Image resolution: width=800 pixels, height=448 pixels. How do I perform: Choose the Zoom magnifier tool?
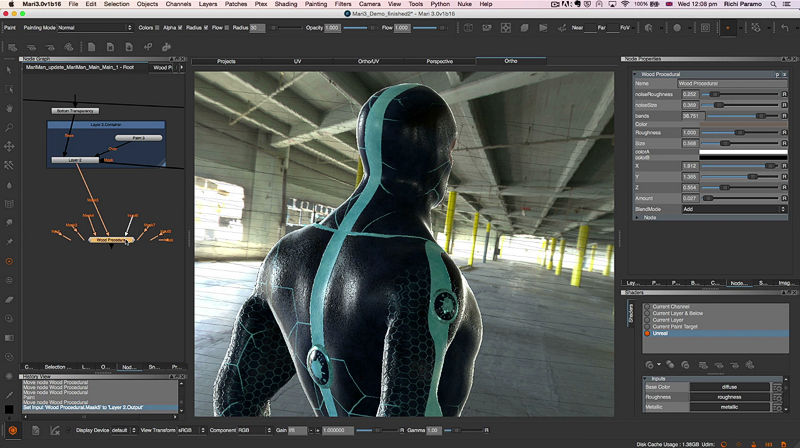[9, 127]
